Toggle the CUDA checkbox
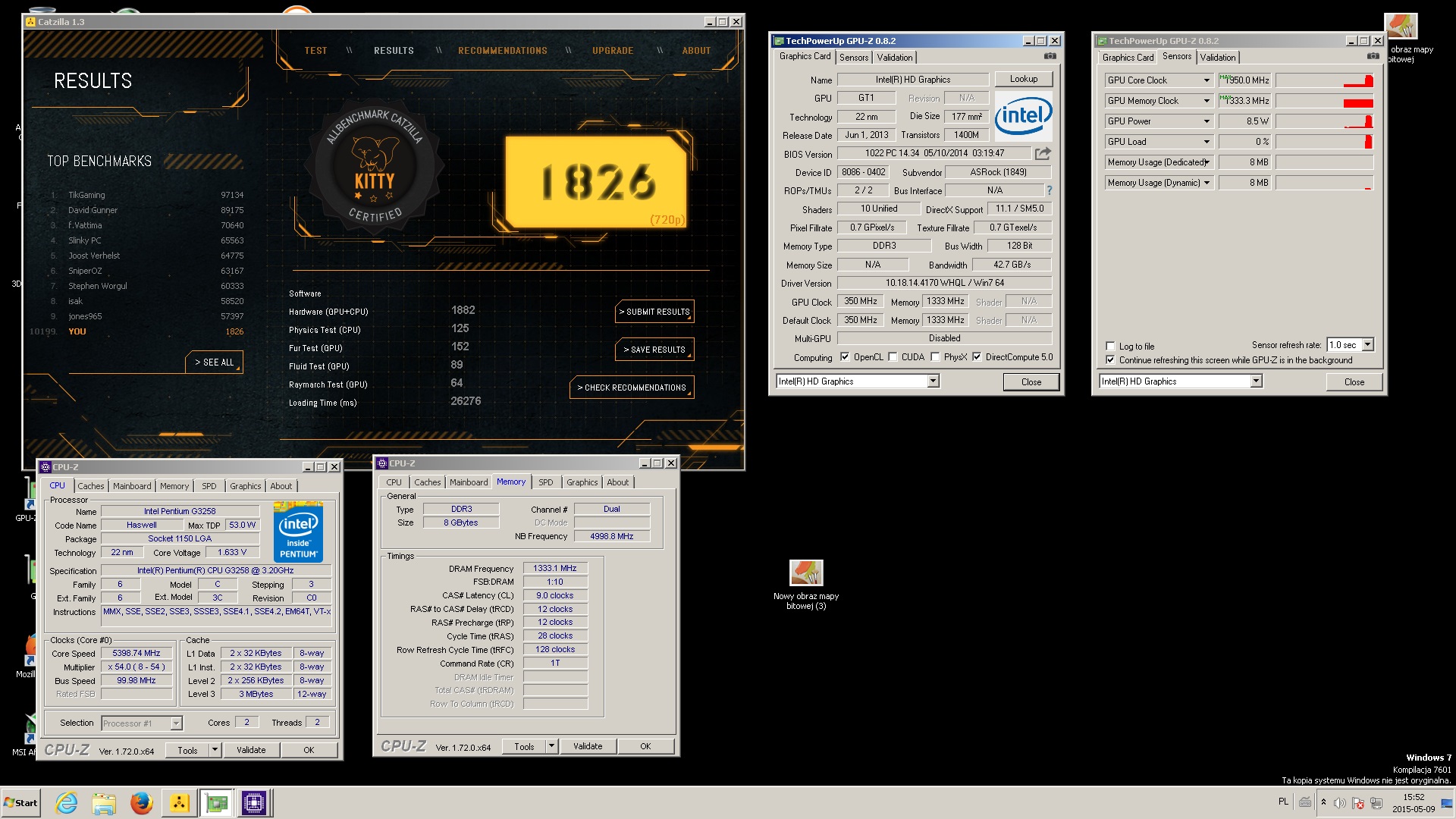 pos(893,357)
